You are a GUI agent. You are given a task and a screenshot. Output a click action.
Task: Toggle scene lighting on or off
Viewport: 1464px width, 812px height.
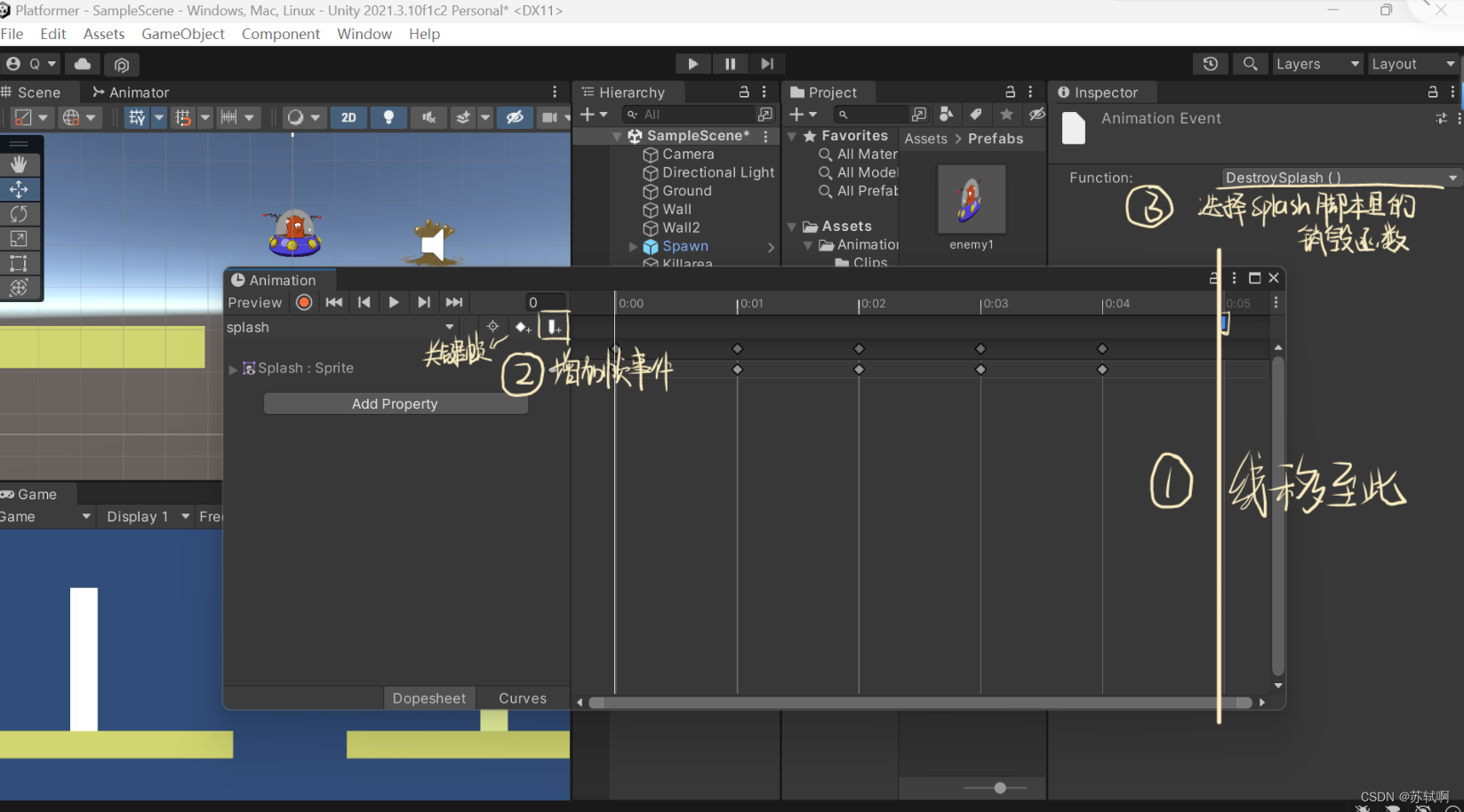(x=388, y=117)
